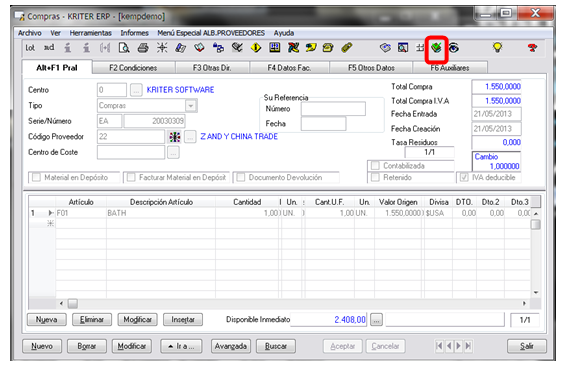
Task: Go to the last record navigation arrow
Action: [x=468, y=346]
